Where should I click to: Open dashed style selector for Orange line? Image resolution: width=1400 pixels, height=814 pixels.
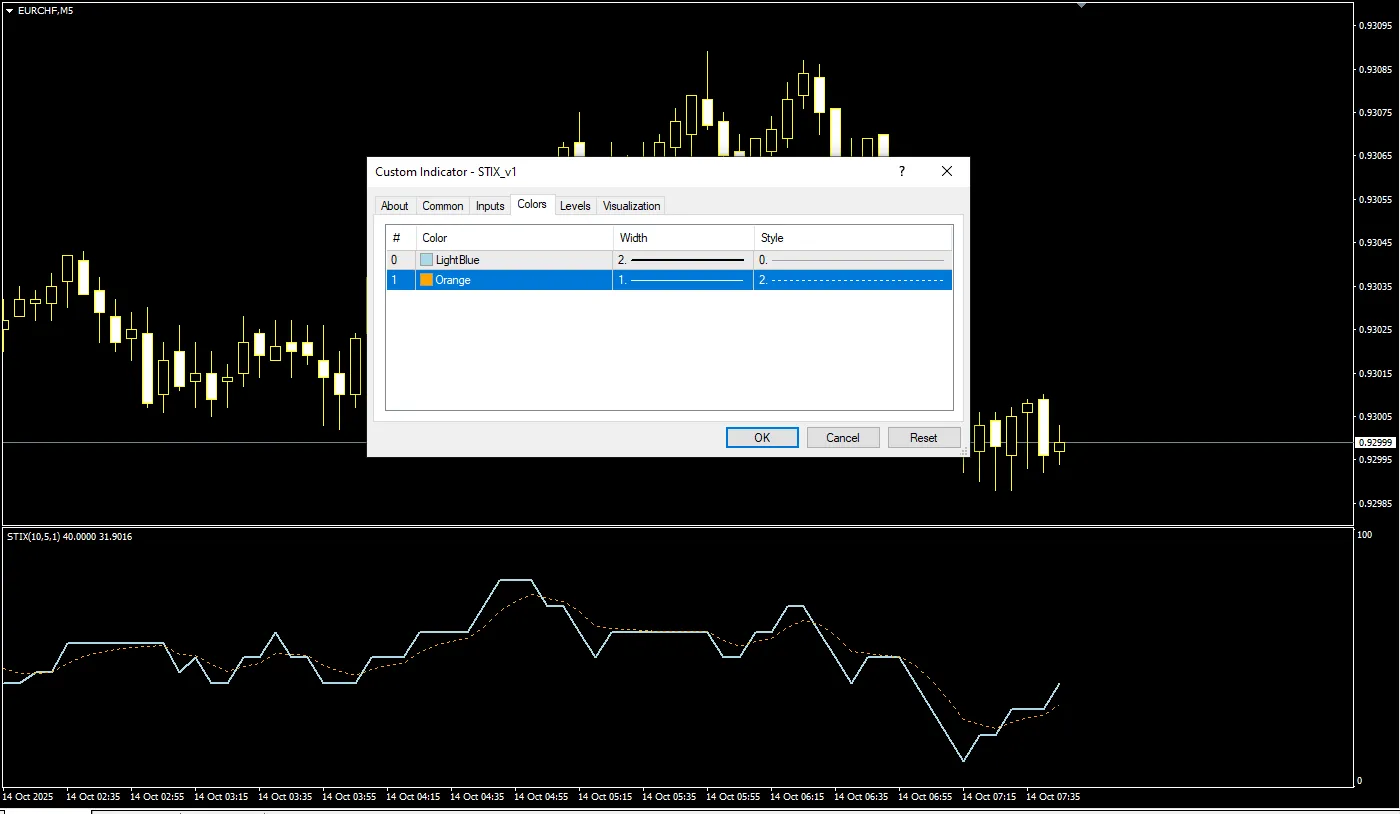click(852, 280)
